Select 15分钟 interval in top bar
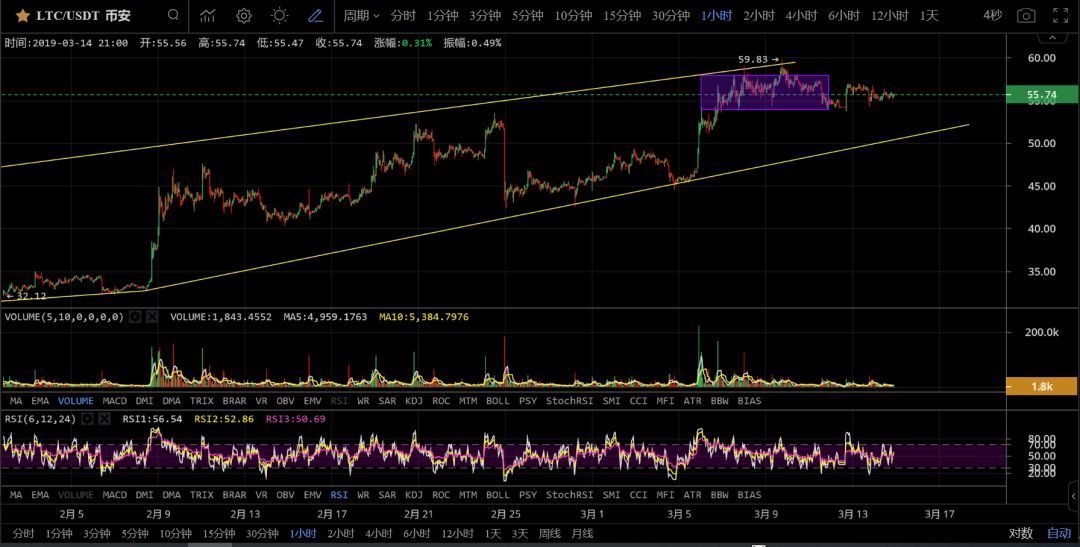The width and height of the screenshot is (1080, 547). pos(623,15)
